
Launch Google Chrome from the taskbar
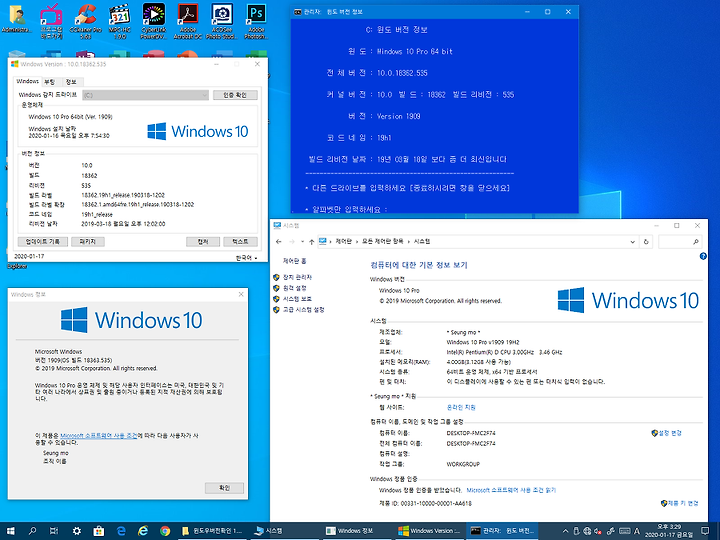(x=165, y=531)
